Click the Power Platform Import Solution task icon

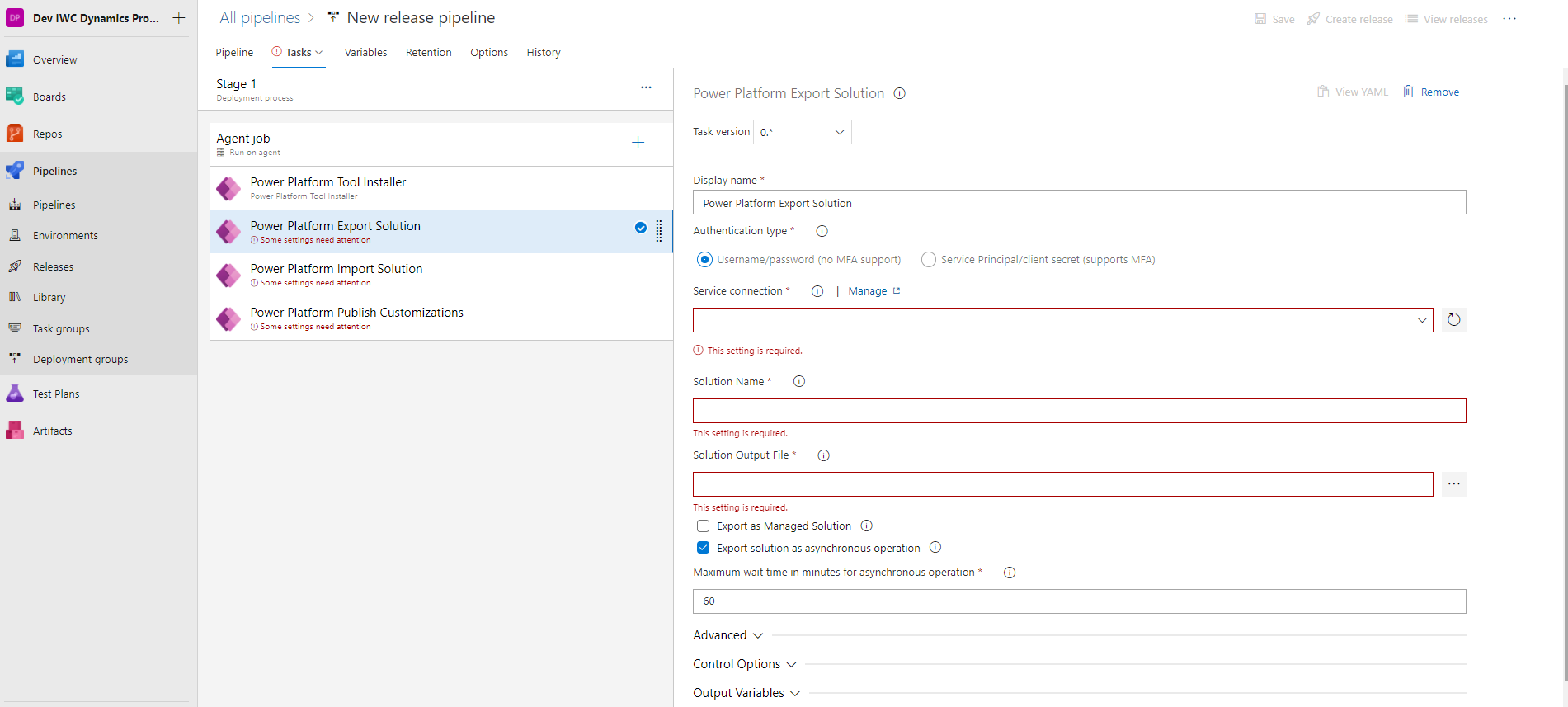point(228,275)
